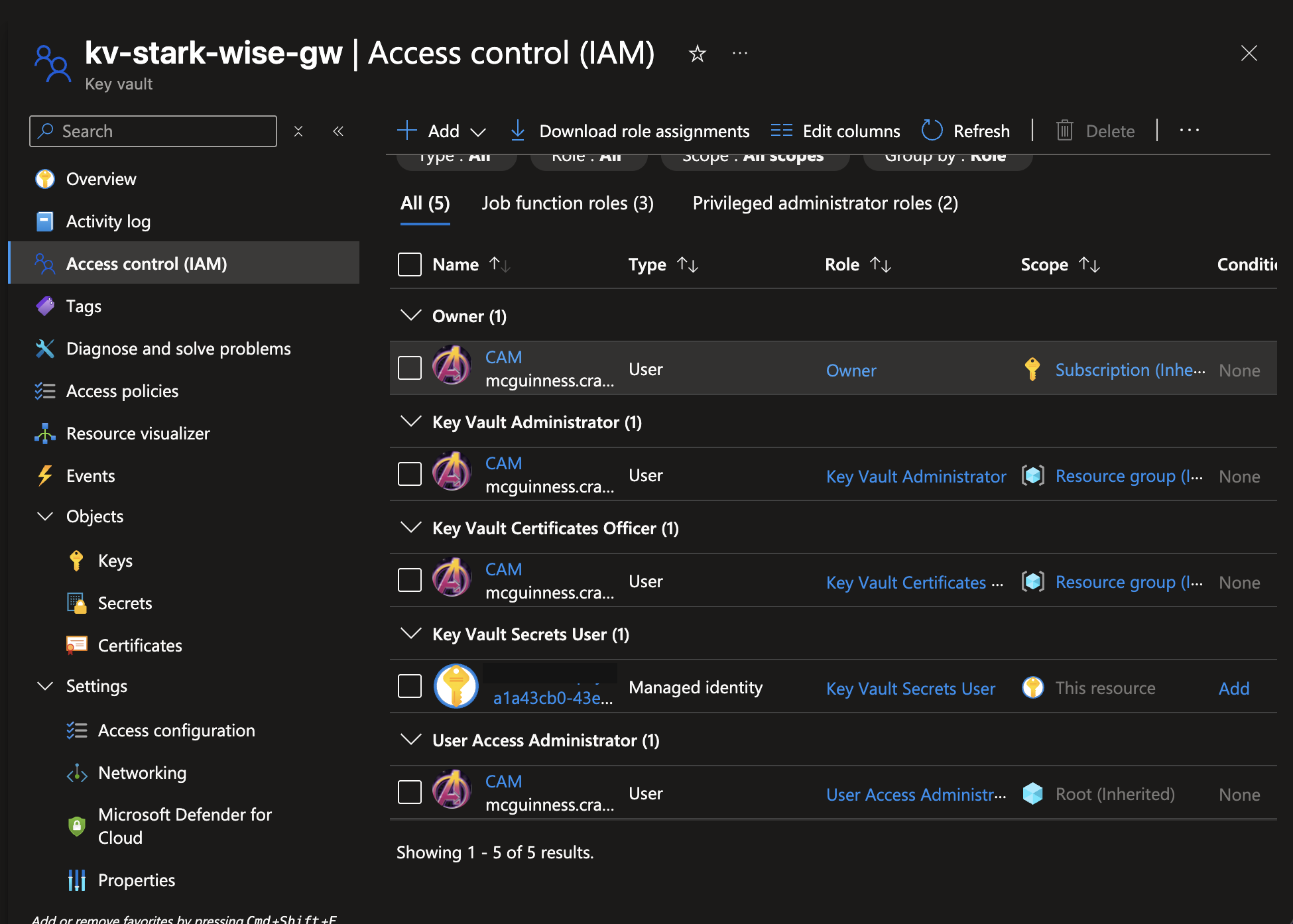Open Resource group scope in Administrator row
This screenshot has width=1293, height=924.
1129,476
